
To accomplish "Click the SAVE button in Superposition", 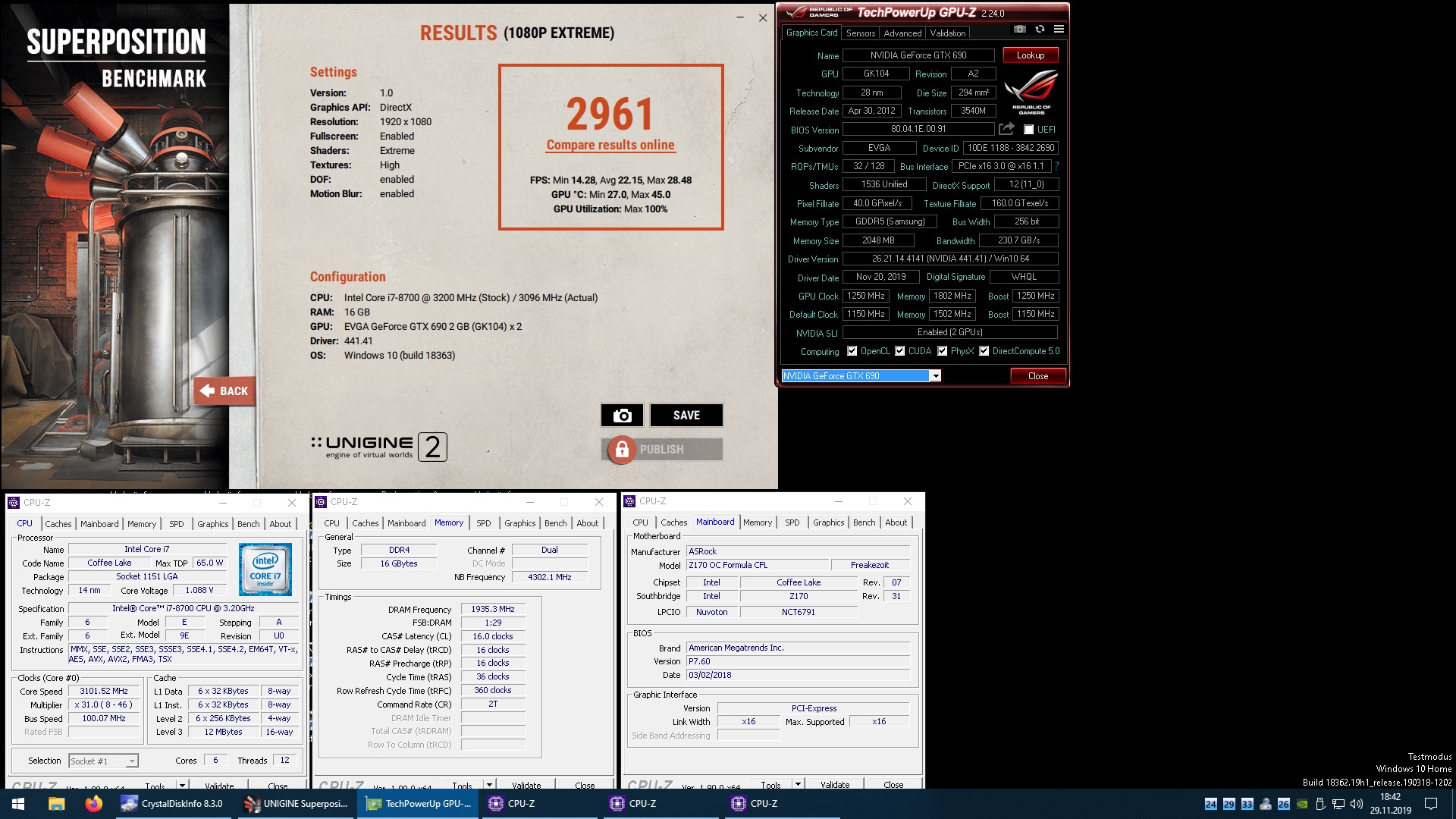I will pos(686,416).
